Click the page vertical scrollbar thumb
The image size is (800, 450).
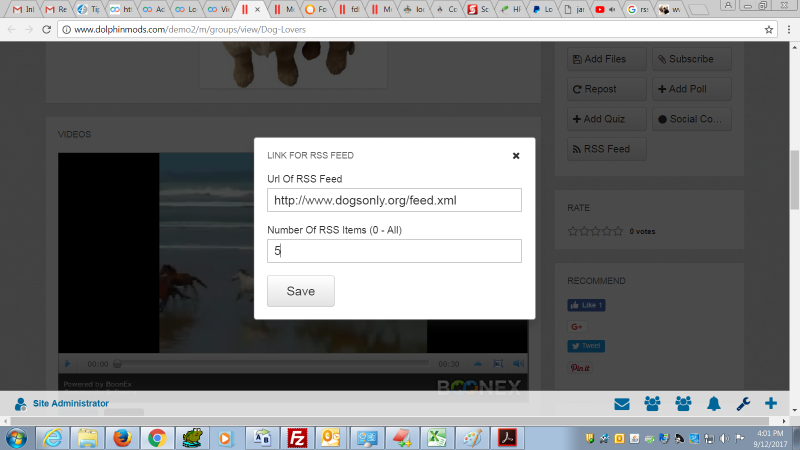click(794, 180)
